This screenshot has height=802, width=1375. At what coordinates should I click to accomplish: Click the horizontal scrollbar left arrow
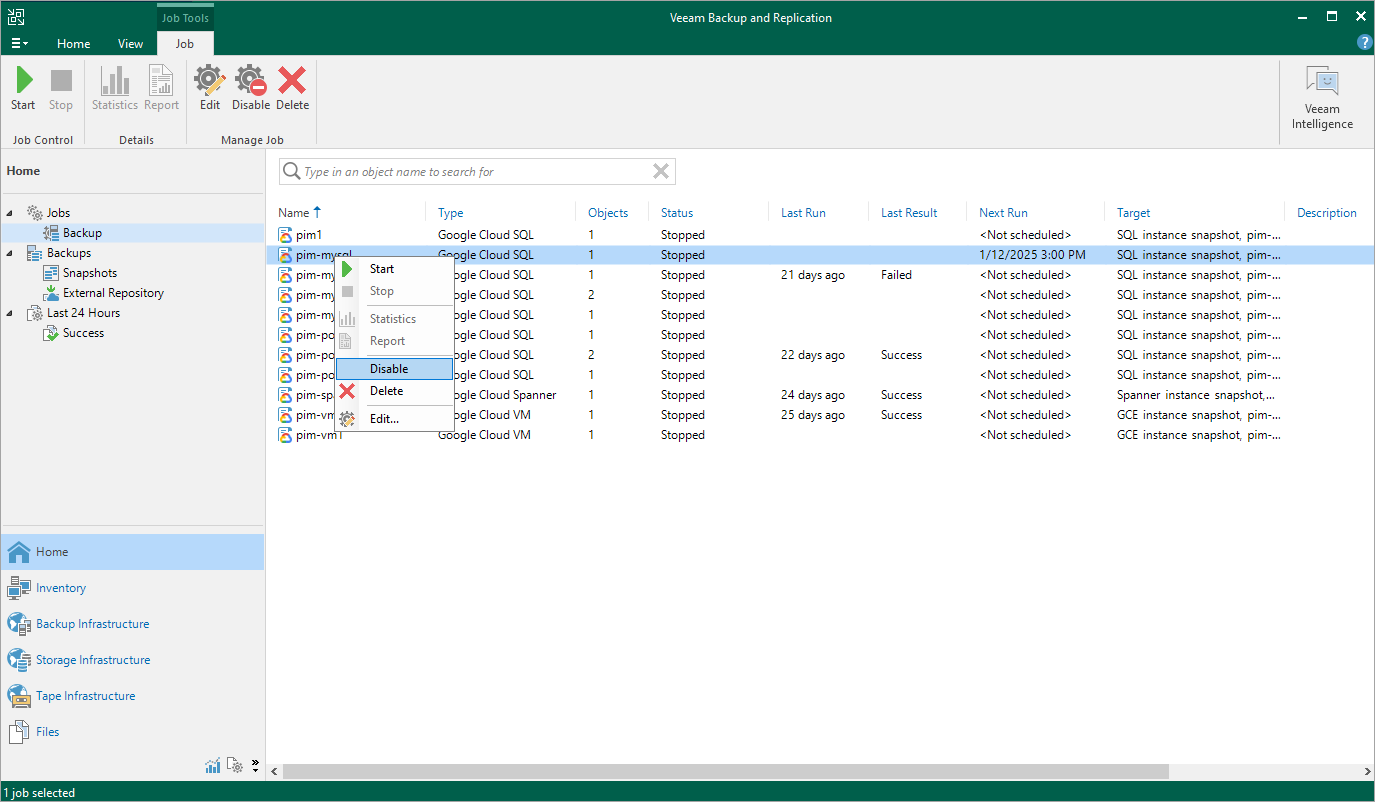(x=274, y=772)
